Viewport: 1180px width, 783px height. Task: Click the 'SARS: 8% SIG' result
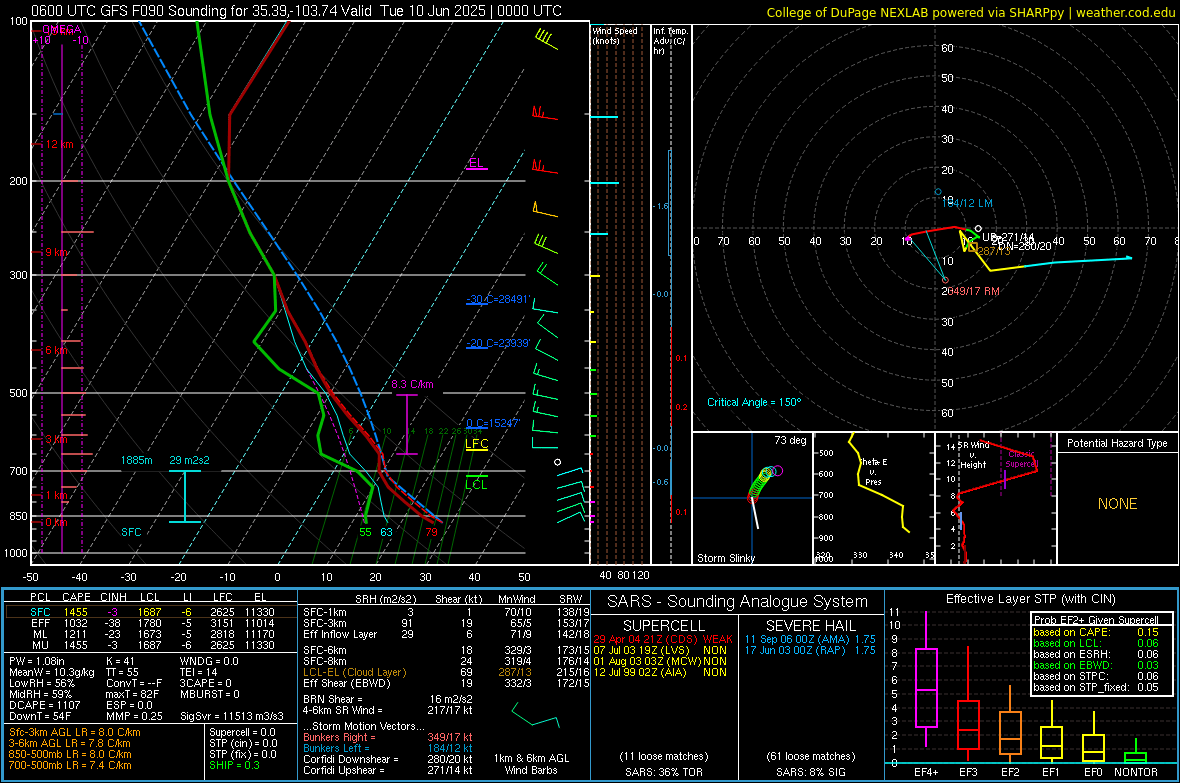[810, 772]
